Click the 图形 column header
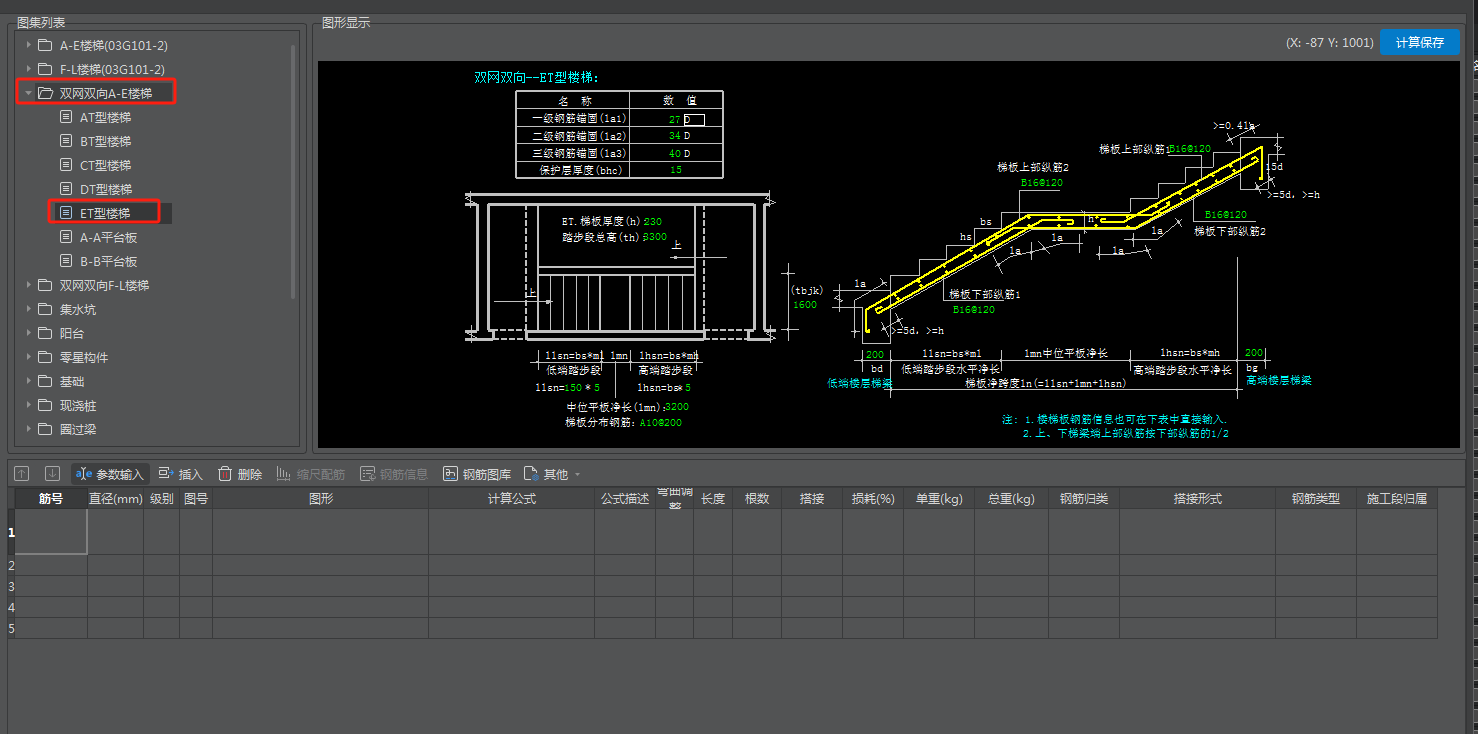1478x734 pixels. 320,498
